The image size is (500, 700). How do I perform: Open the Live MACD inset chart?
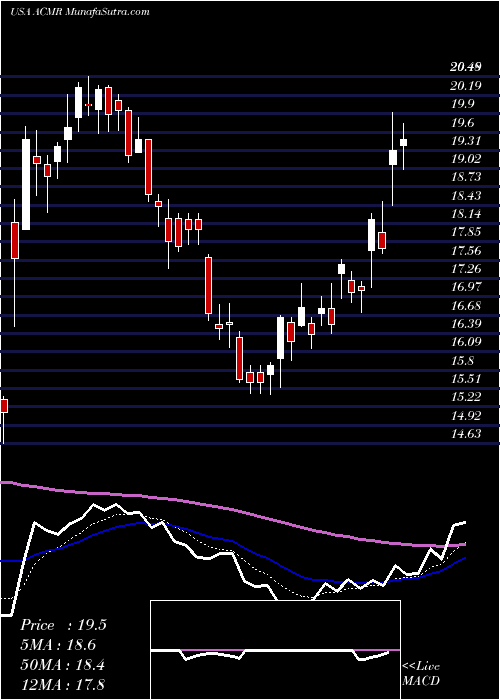pos(275,650)
